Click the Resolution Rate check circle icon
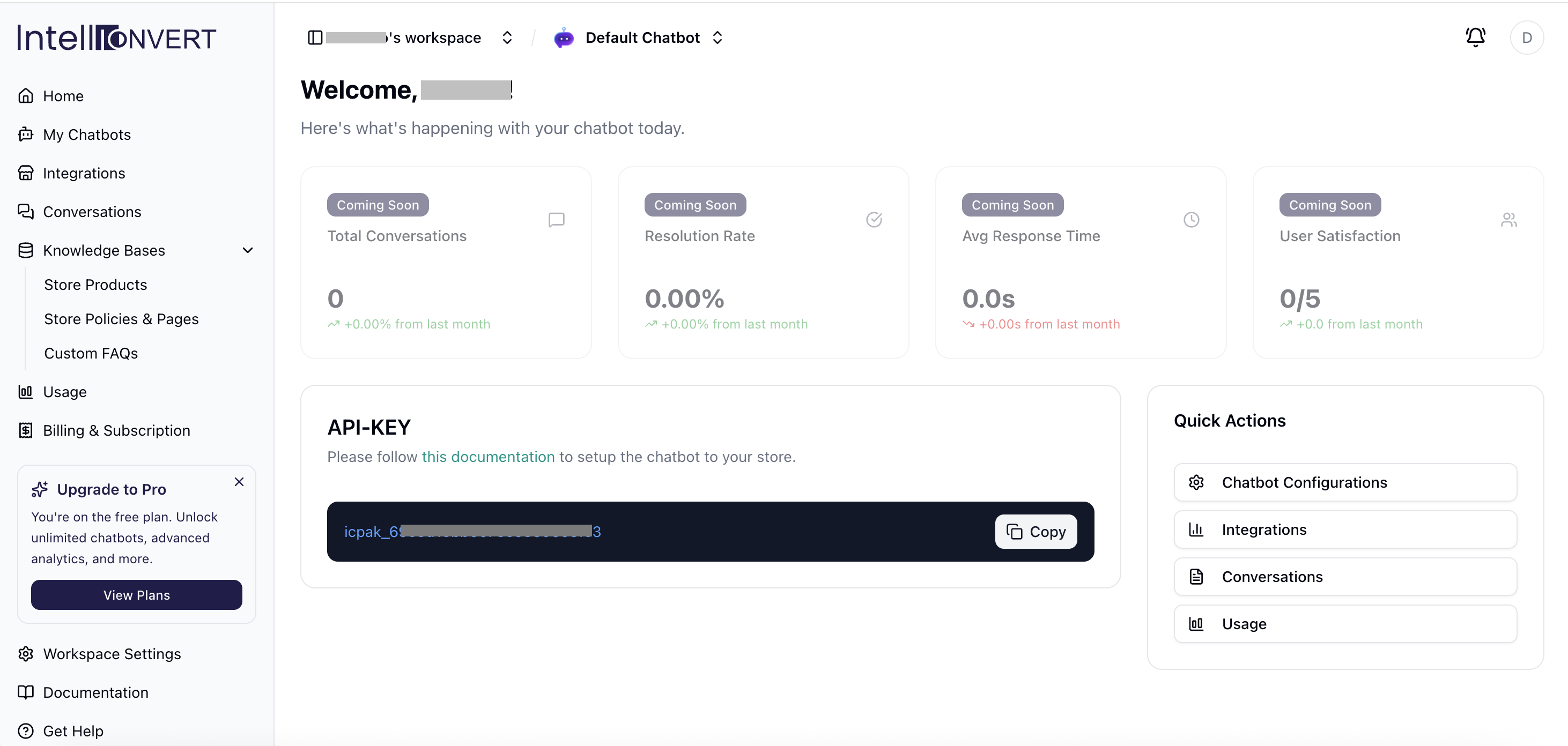Screen dimensions: 1568x746 [x=874, y=220]
